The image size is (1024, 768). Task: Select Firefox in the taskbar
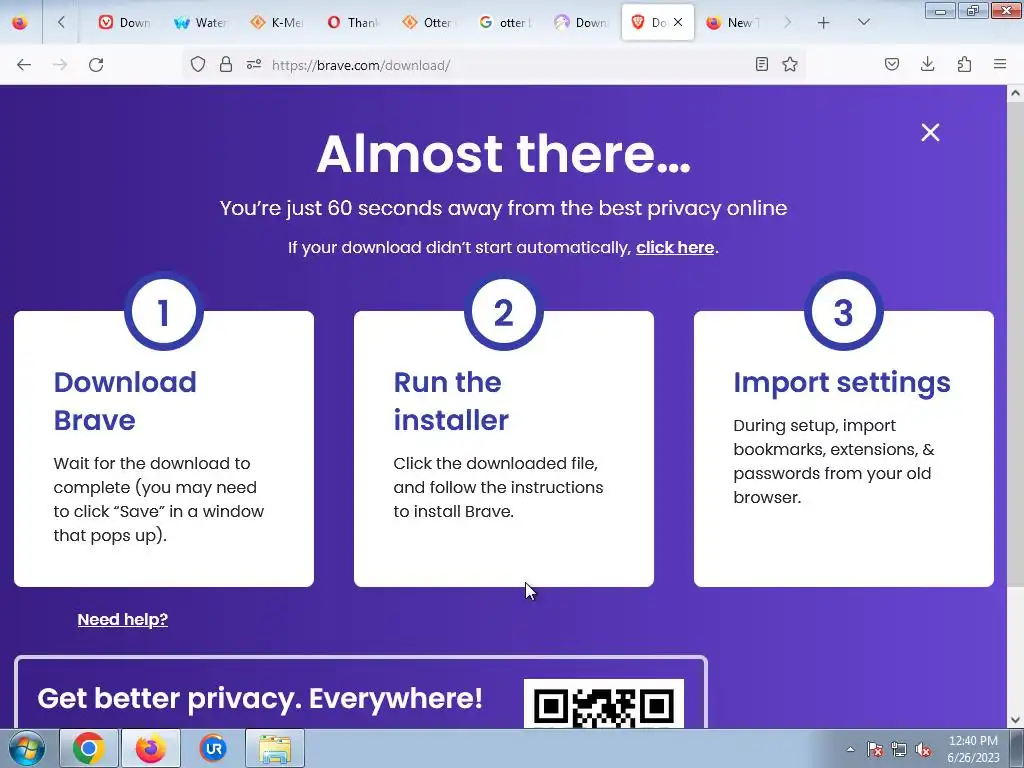[151, 748]
